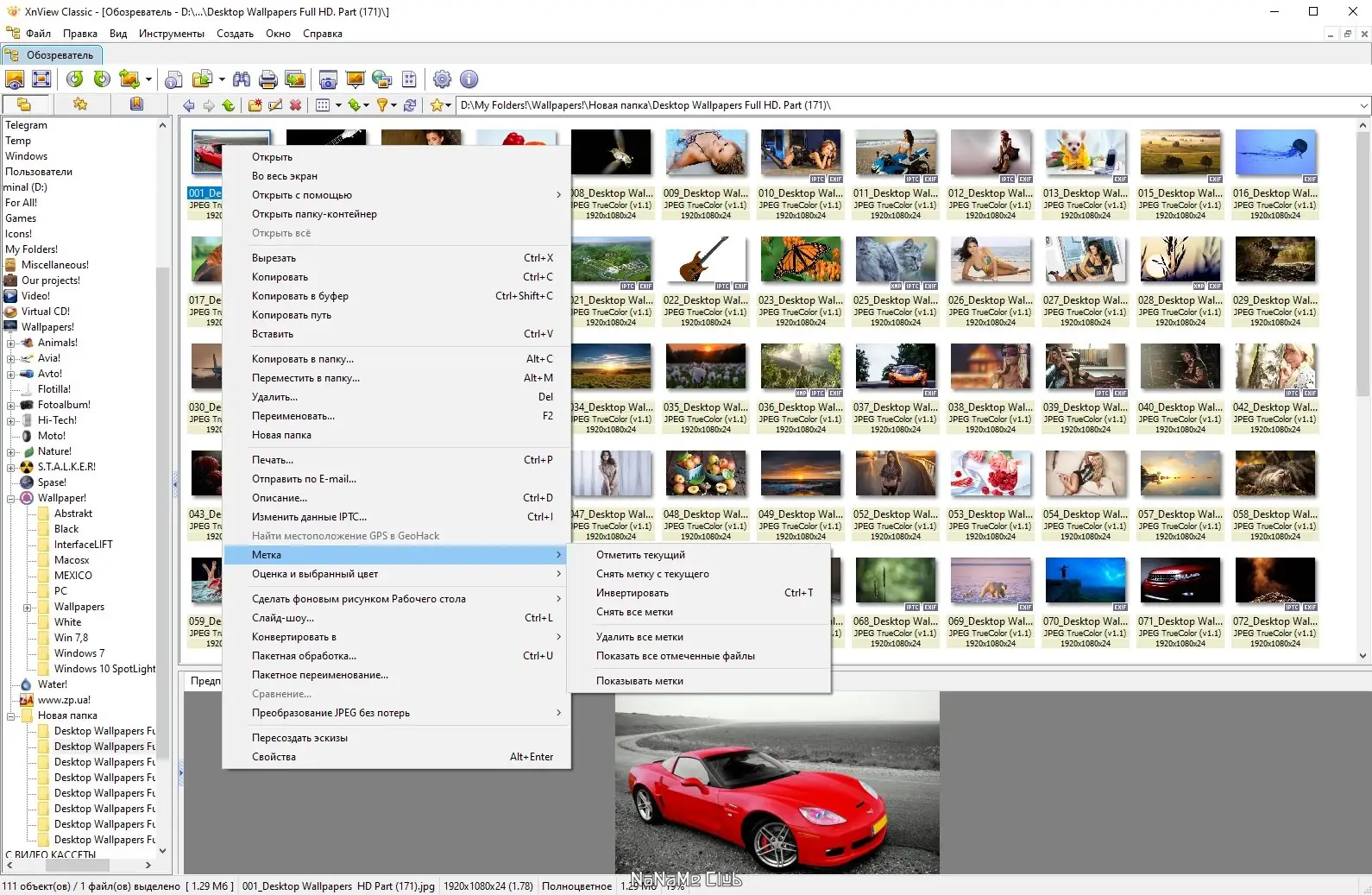Choose Инвертировать in the Метка submenu

point(632,593)
